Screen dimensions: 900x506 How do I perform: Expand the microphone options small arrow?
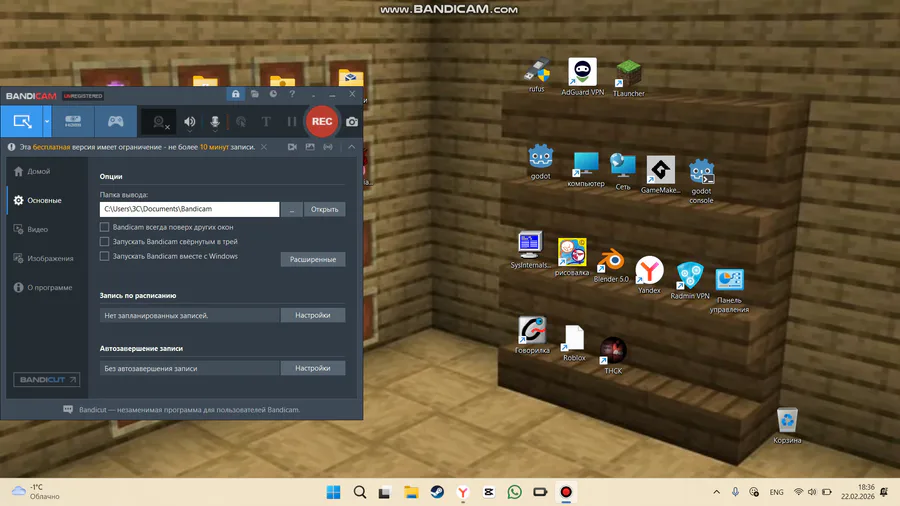click(215, 131)
